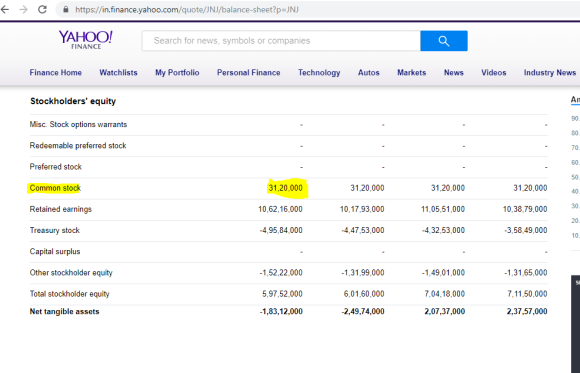Select Other stockholder equity row label
Screen dimensions: 580x373
(71, 273)
